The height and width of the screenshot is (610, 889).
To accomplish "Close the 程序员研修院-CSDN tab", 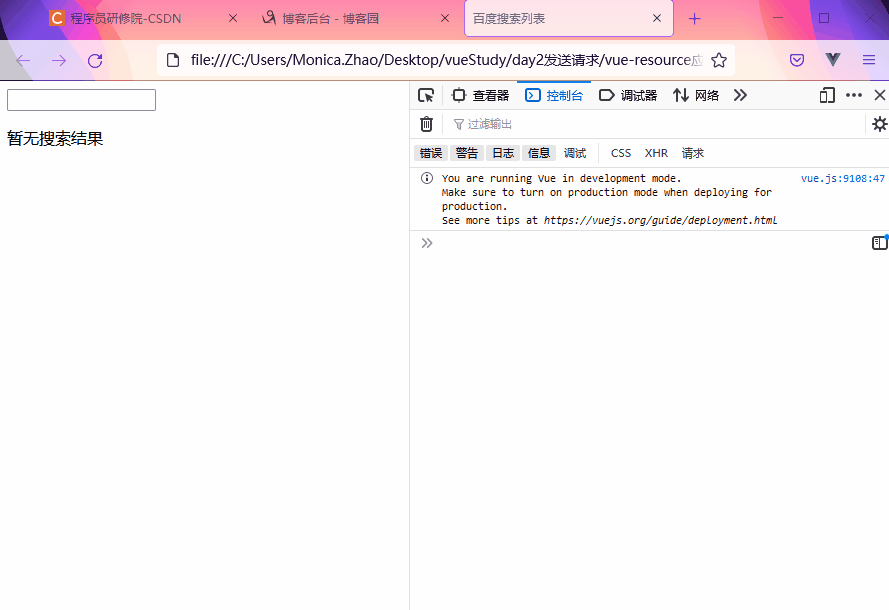I will (x=232, y=19).
